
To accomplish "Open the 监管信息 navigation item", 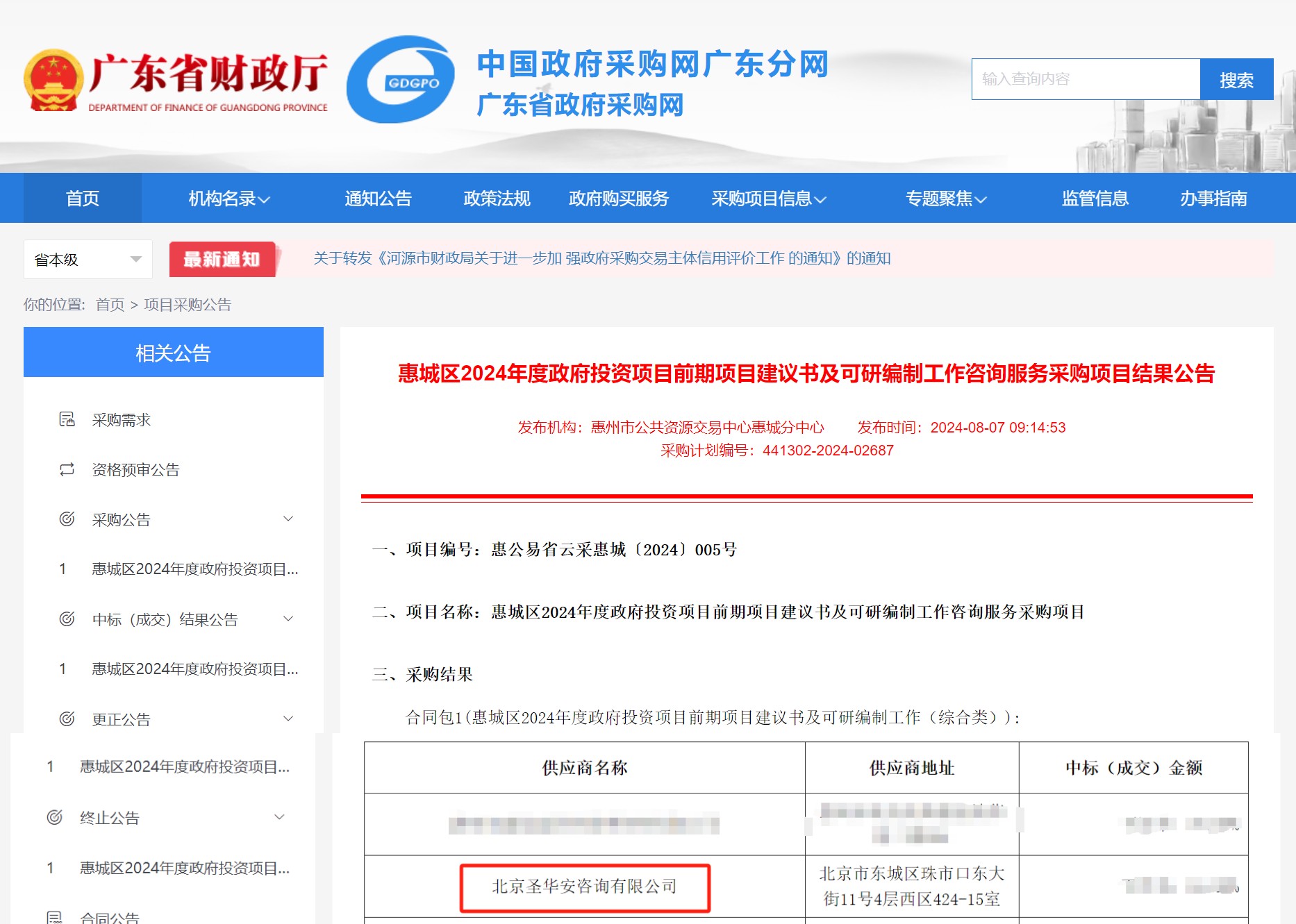I will (x=1095, y=199).
